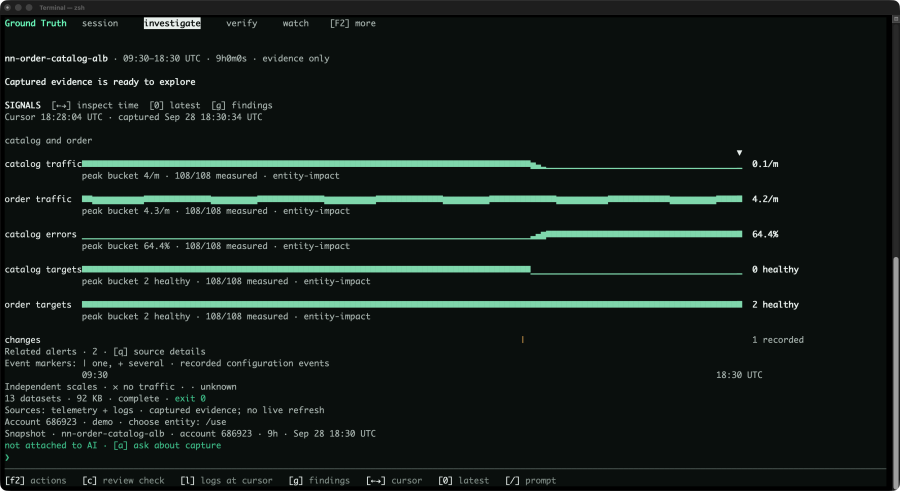Switch to the session tab

point(100,24)
